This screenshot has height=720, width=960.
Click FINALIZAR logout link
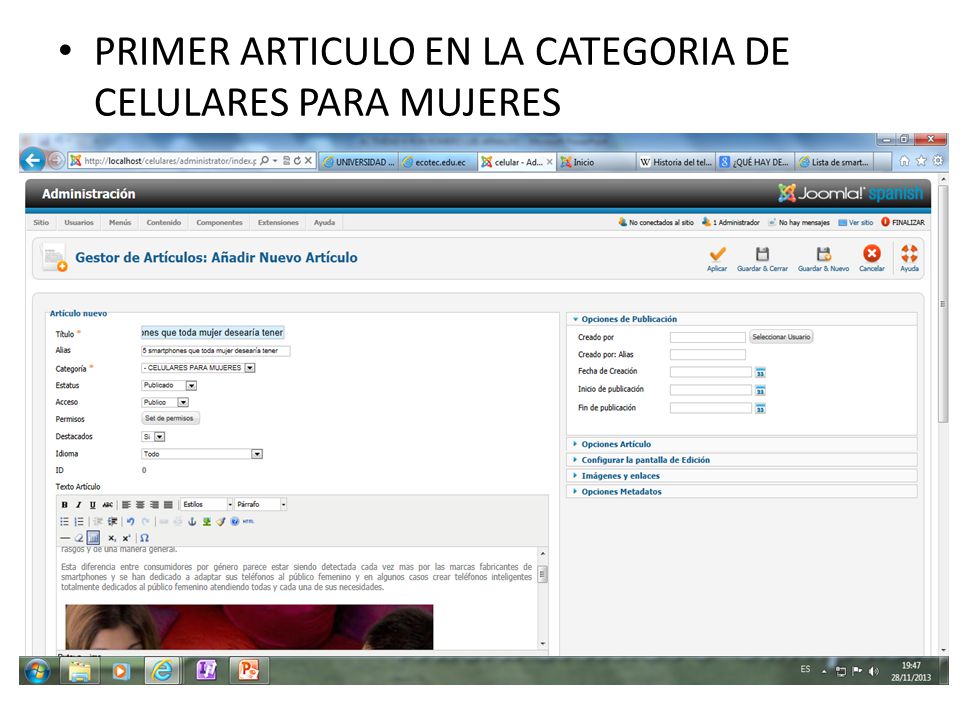point(903,223)
